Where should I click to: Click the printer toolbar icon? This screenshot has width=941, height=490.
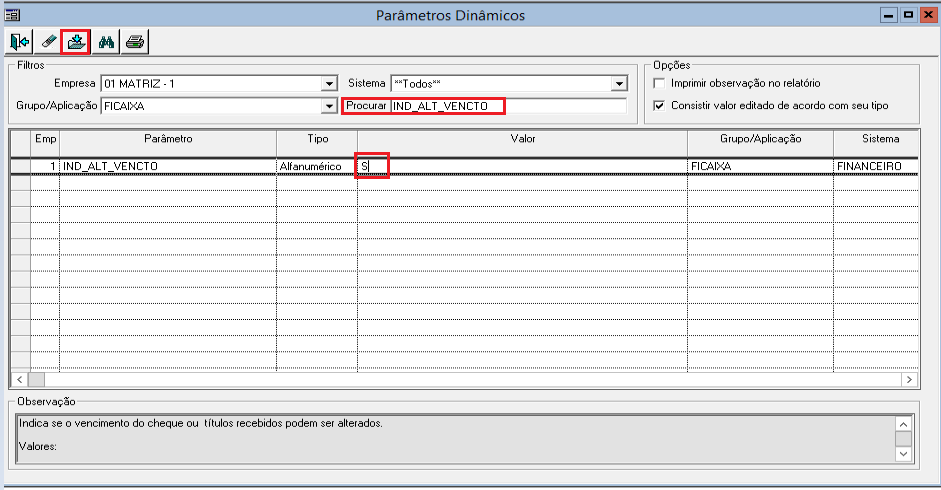tap(135, 42)
